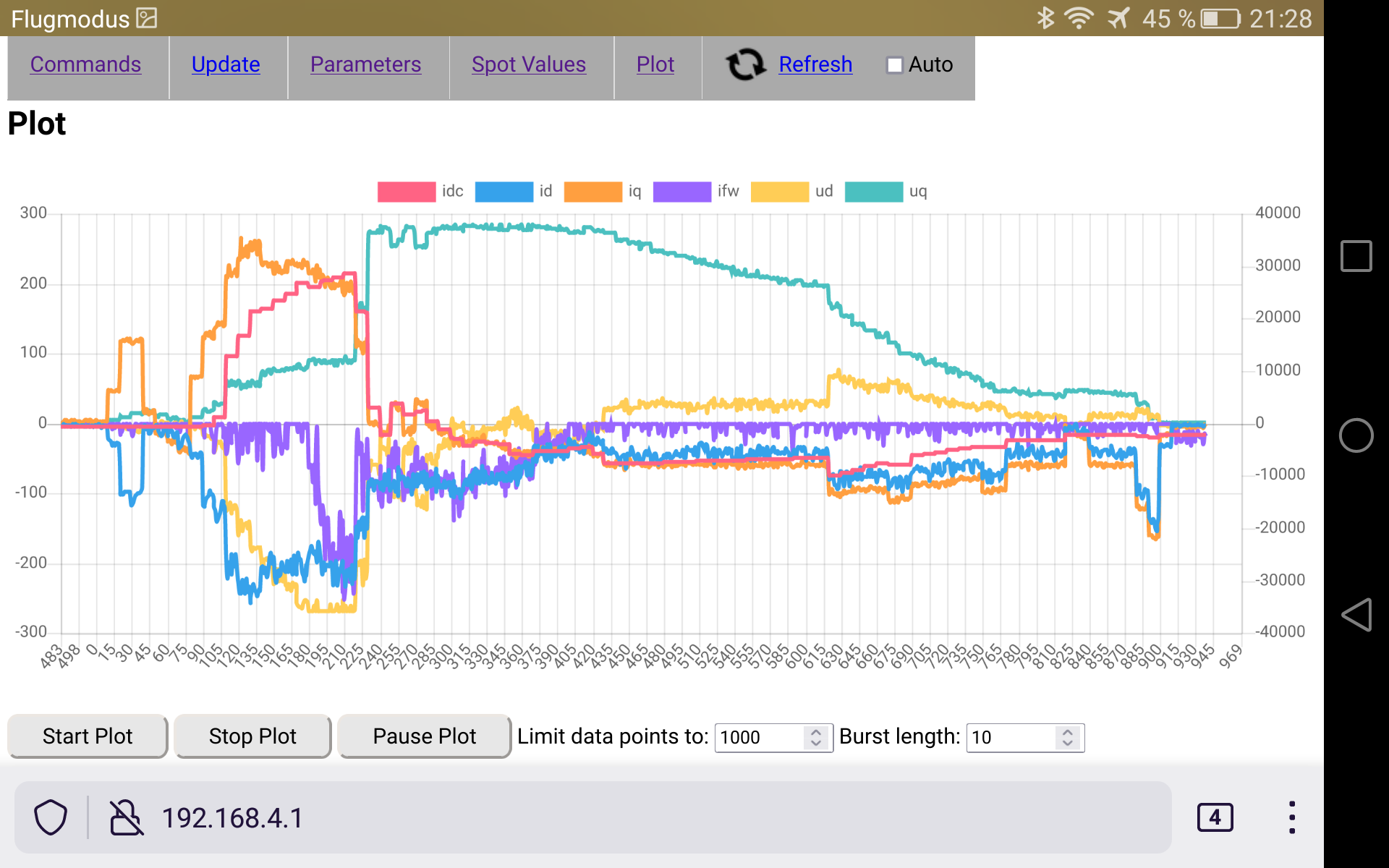Click the circular refresh arrows icon

click(x=746, y=64)
